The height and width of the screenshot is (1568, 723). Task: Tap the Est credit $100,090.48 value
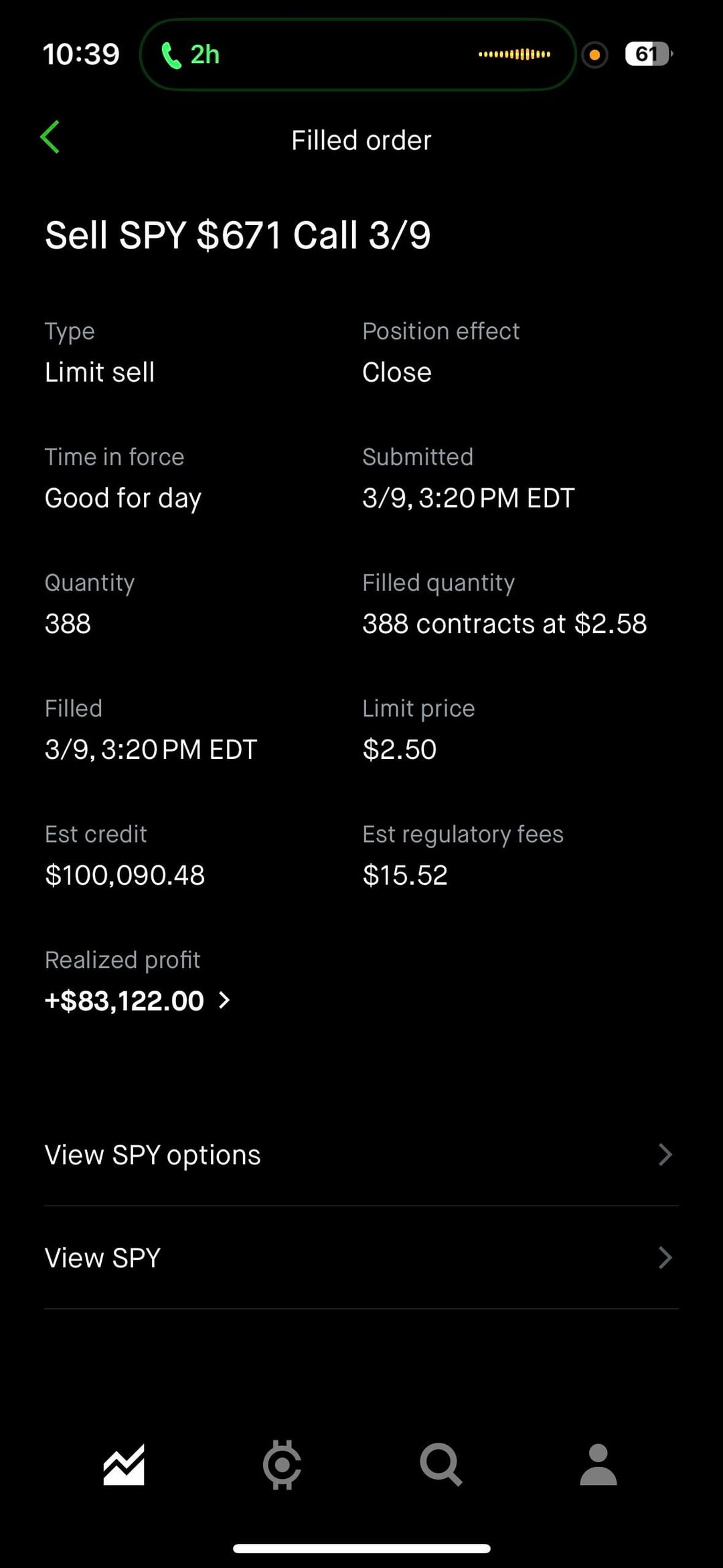125,875
